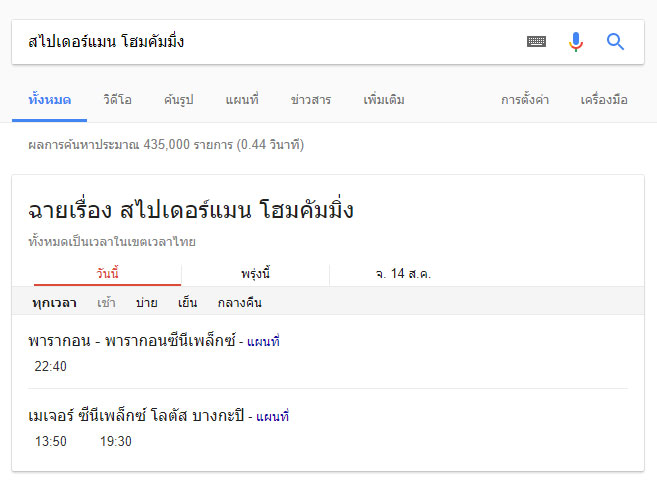
Task: Select the วันนี้ showtimes tab
Action: (x=107, y=274)
